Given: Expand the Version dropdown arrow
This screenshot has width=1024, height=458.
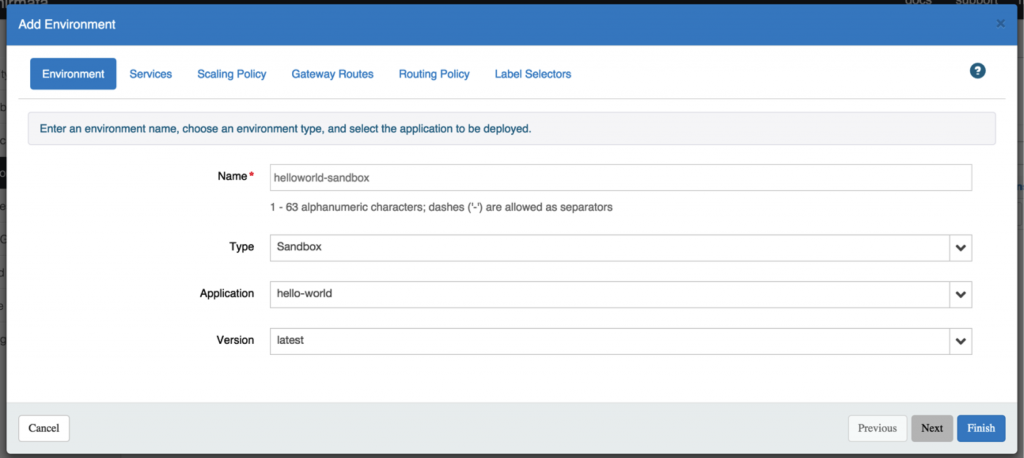Looking at the screenshot, I should point(960,341).
